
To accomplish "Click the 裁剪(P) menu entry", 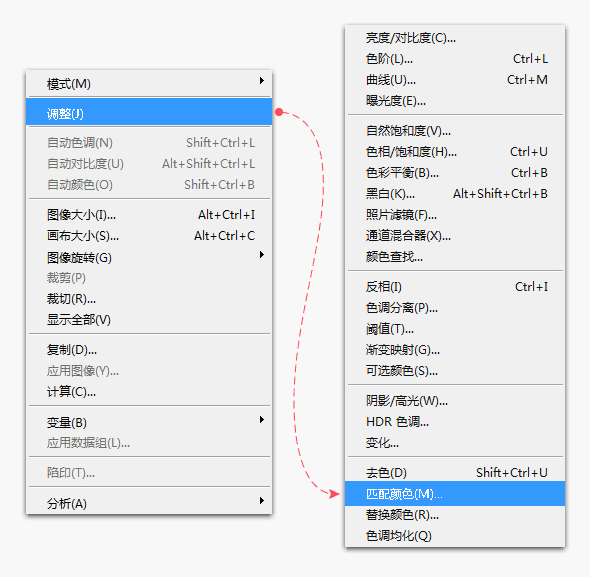I will pyautogui.click(x=149, y=278).
